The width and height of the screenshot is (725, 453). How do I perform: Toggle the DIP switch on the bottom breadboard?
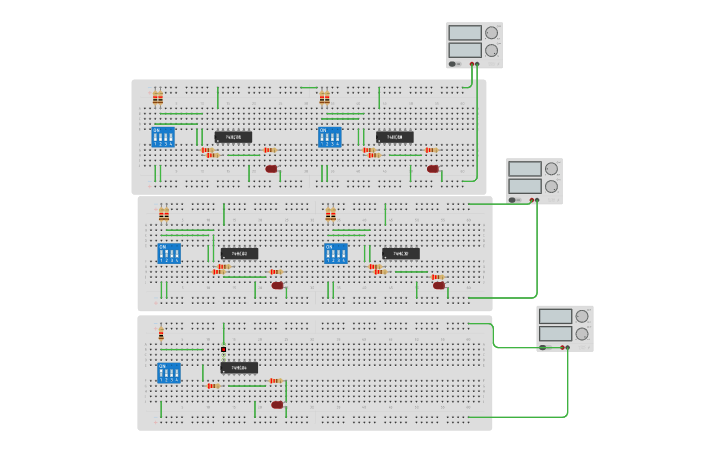[169, 373]
